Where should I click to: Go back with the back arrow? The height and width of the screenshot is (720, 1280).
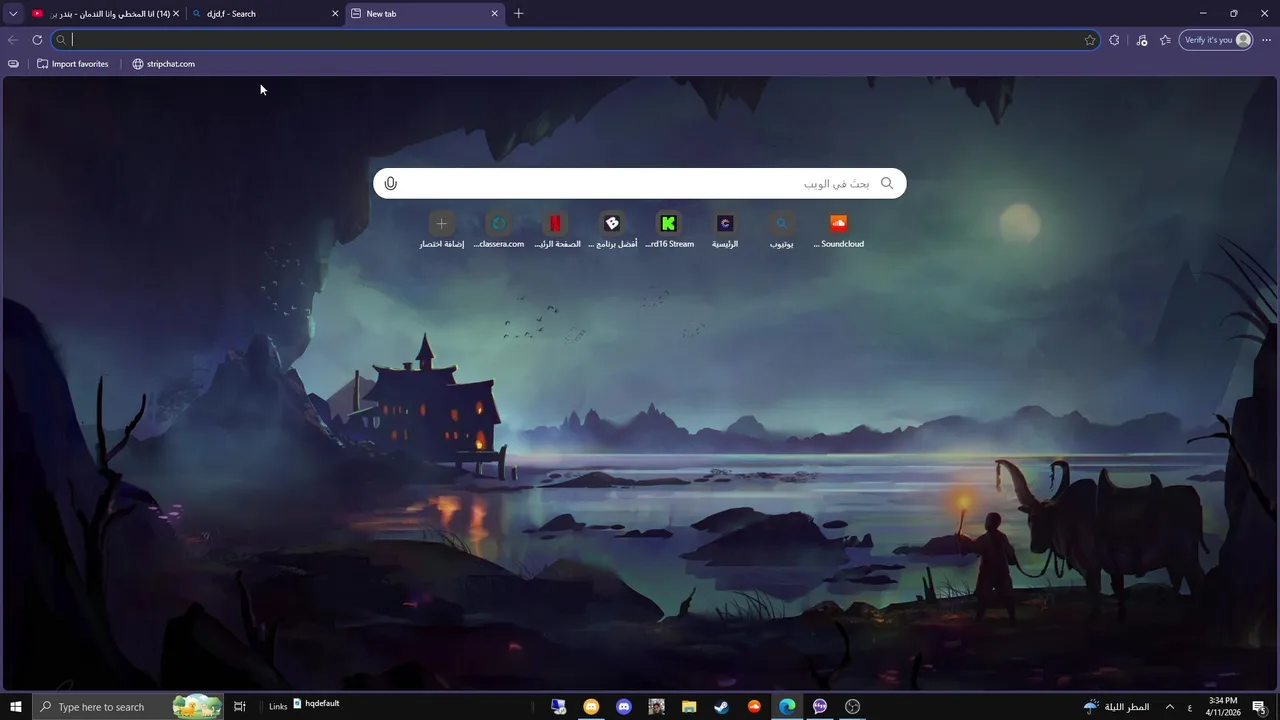pyautogui.click(x=13, y=40)
